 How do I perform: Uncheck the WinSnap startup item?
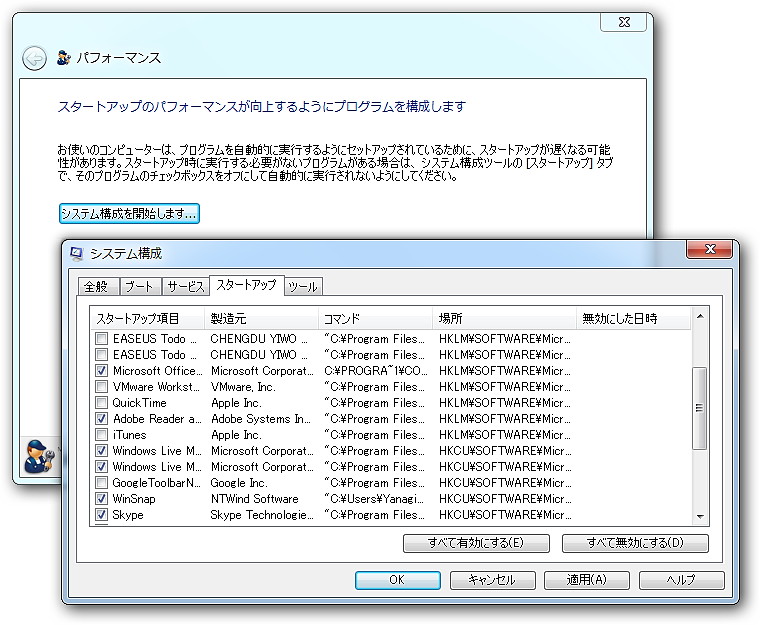101,498
